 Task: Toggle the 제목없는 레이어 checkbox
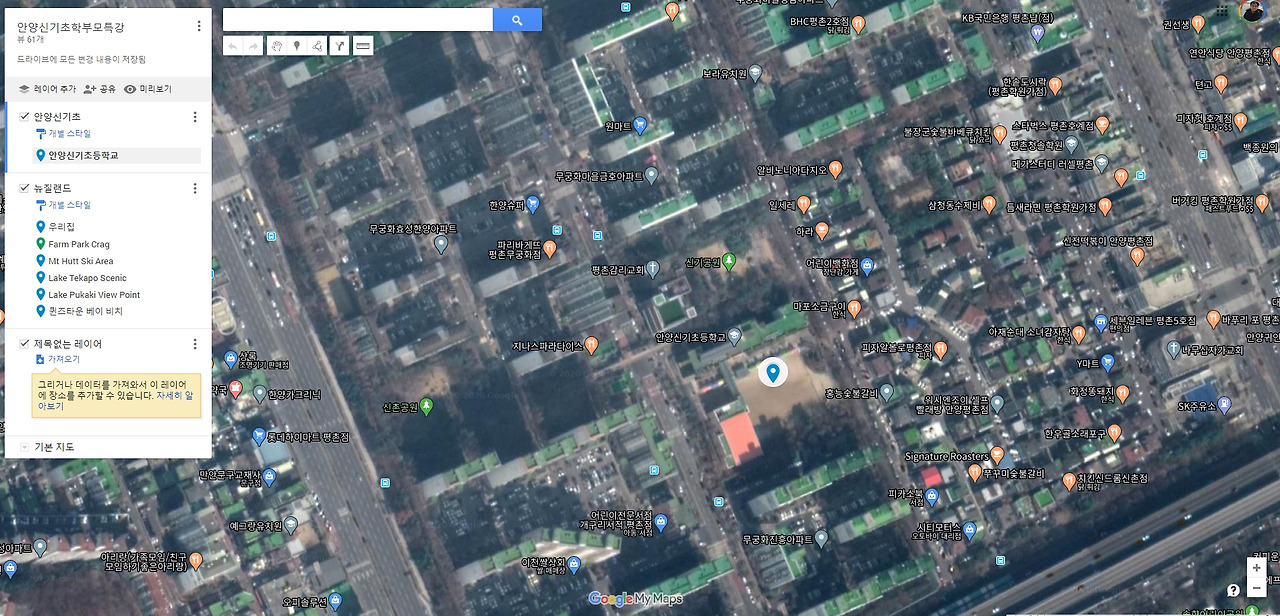(25, 343)
